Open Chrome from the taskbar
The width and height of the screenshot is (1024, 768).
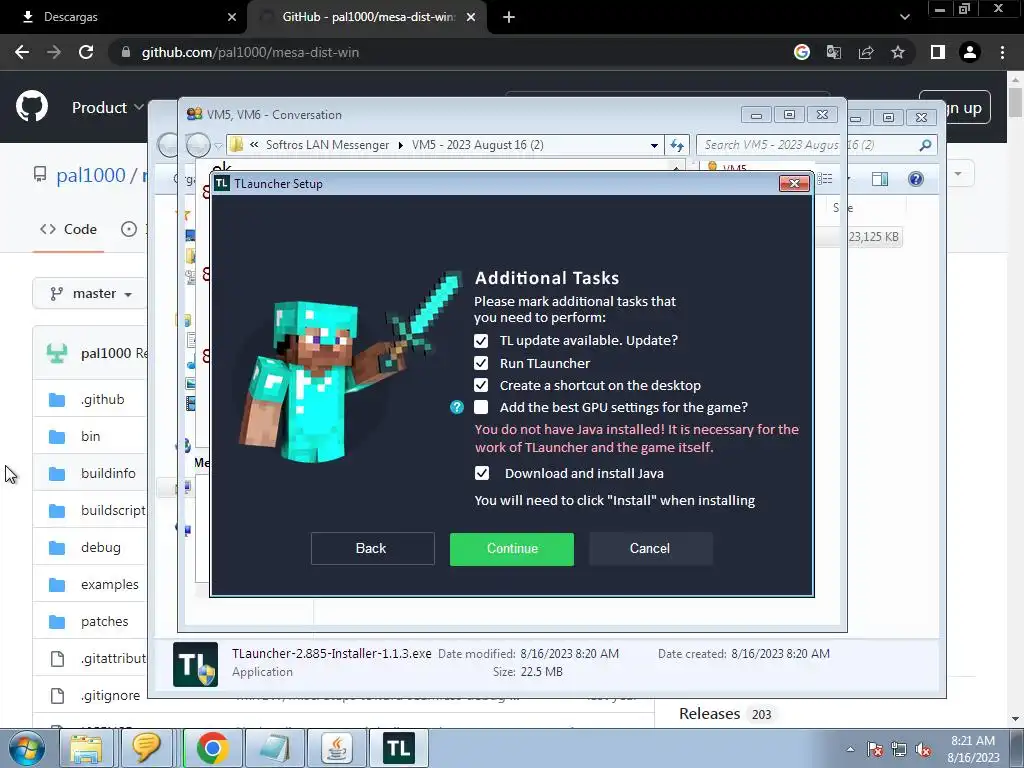212,748
